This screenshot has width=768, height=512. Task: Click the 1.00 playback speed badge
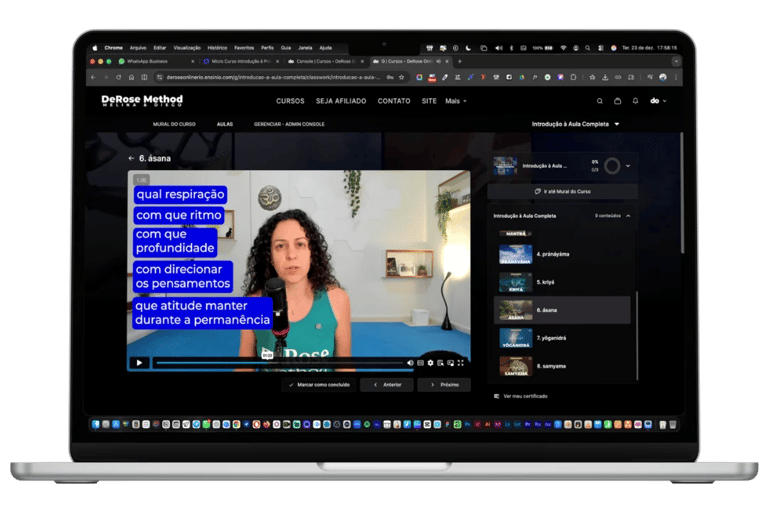pos(142,180)
